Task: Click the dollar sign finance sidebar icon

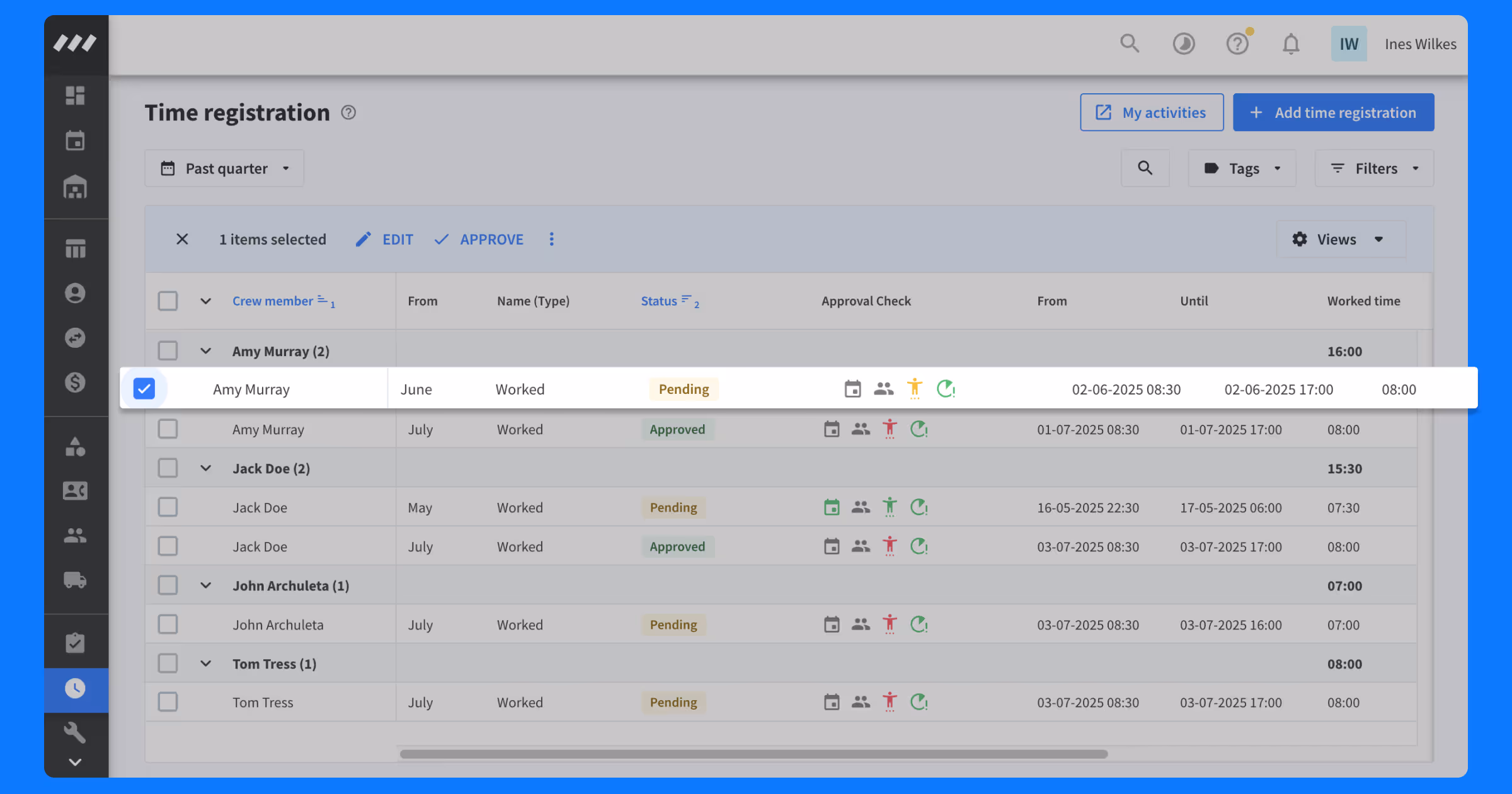Action: (76, 383)
